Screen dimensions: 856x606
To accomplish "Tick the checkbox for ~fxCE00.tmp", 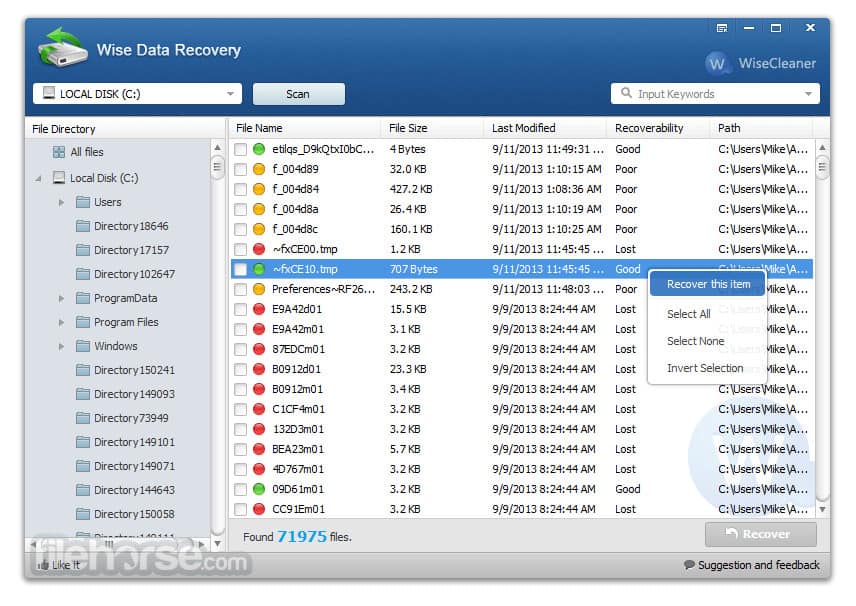I will tap(240, 249).
